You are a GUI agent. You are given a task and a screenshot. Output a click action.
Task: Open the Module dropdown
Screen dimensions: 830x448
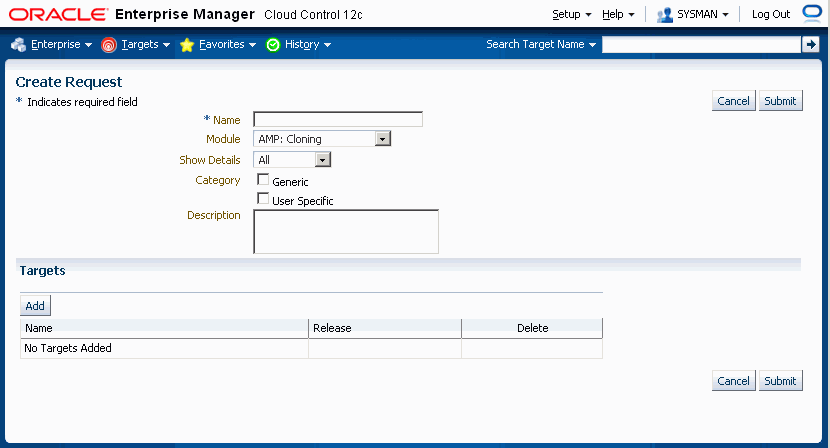coord(322,139)
